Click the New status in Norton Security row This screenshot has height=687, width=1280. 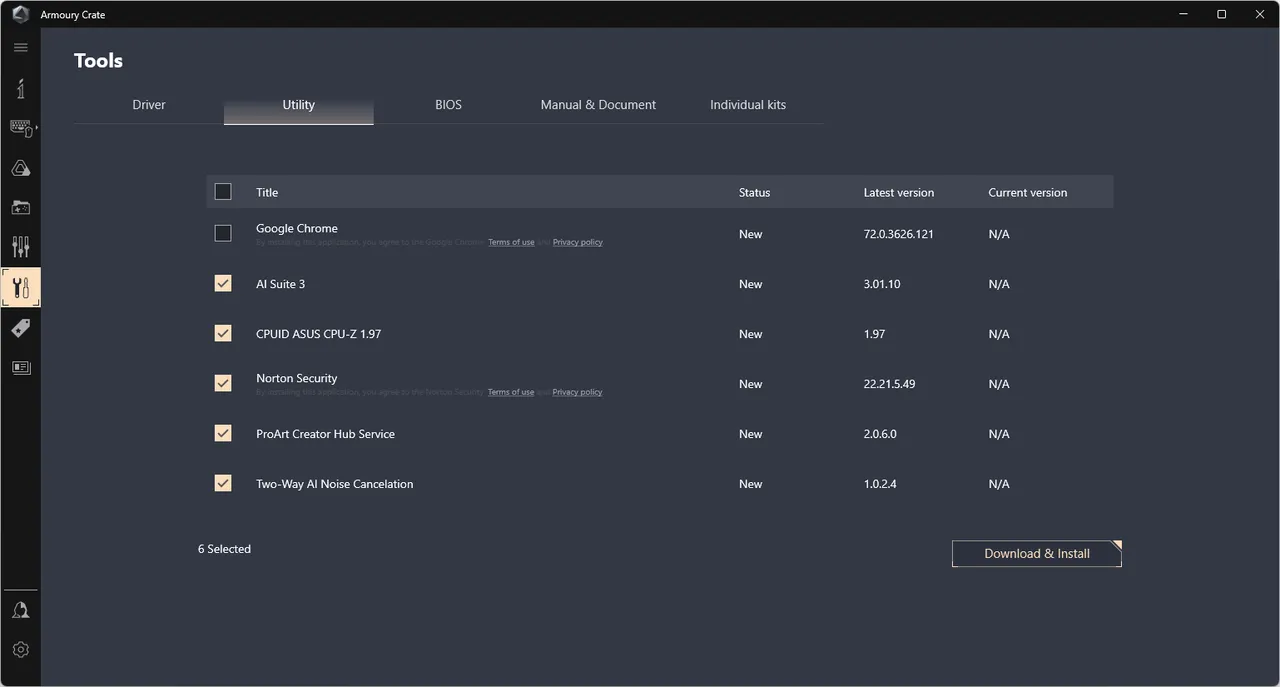coord(751,384)
